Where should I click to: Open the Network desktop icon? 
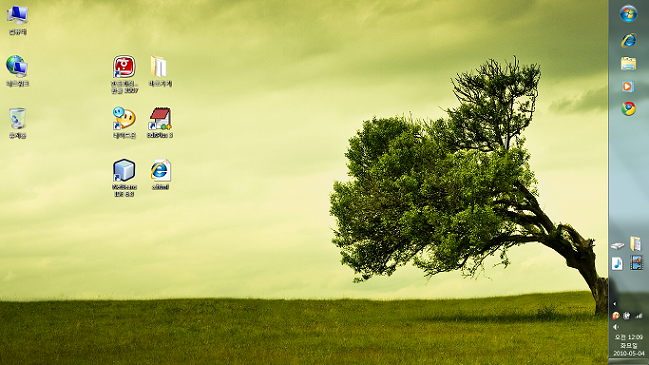point(17,71)
